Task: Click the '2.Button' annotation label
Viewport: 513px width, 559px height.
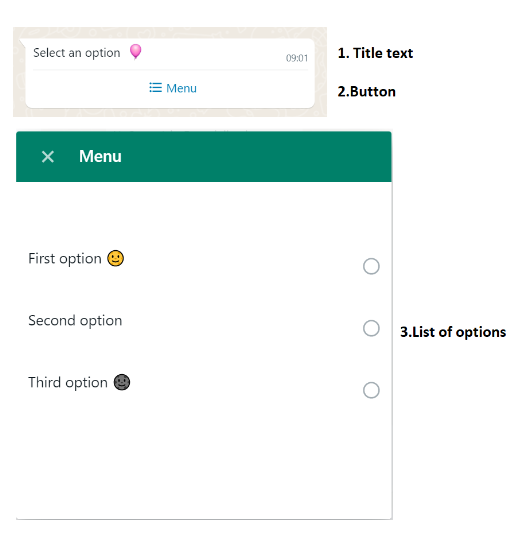Action: (x=366, y=92)
